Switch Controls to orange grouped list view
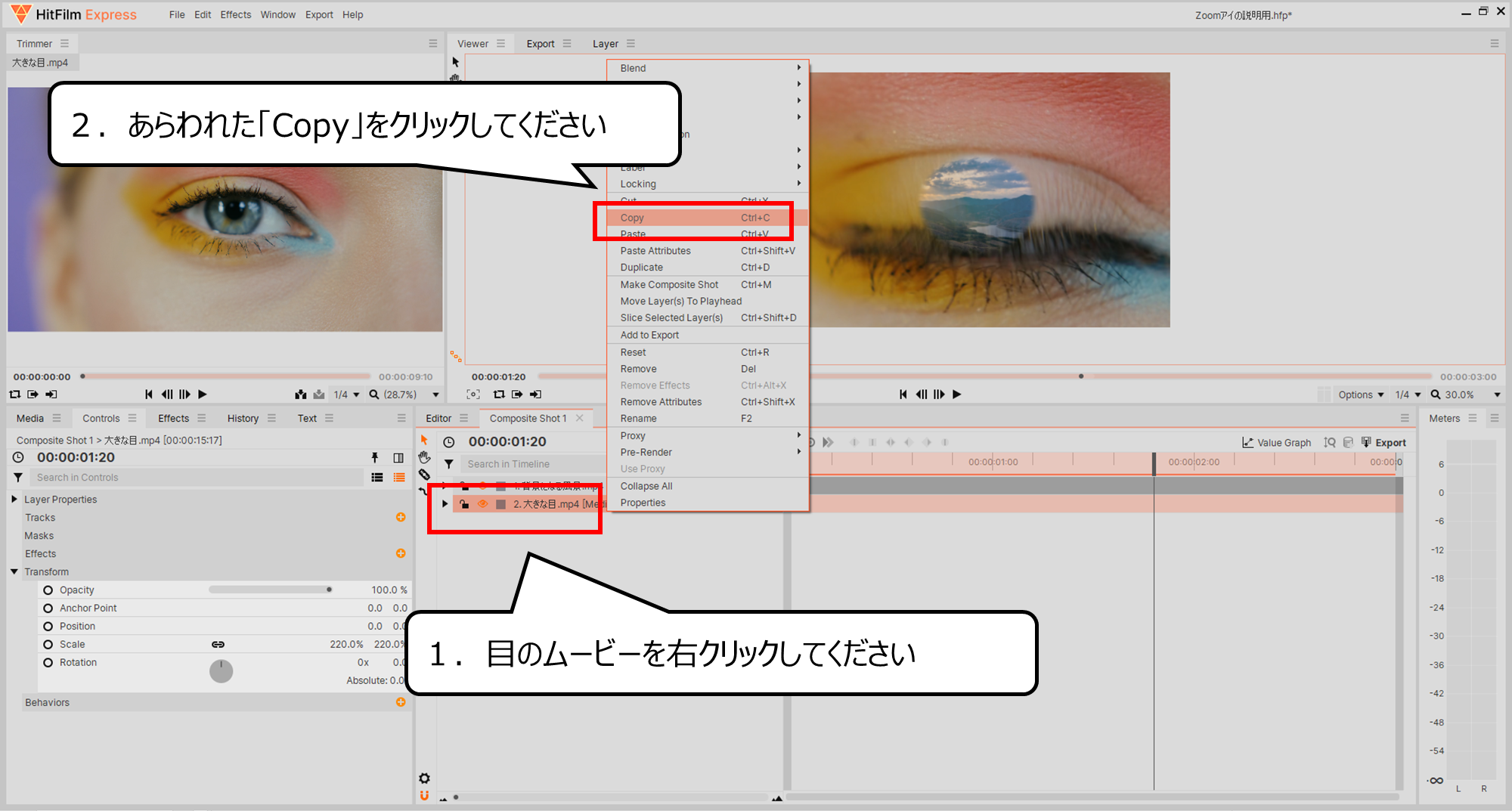 (x=399, y=478)
